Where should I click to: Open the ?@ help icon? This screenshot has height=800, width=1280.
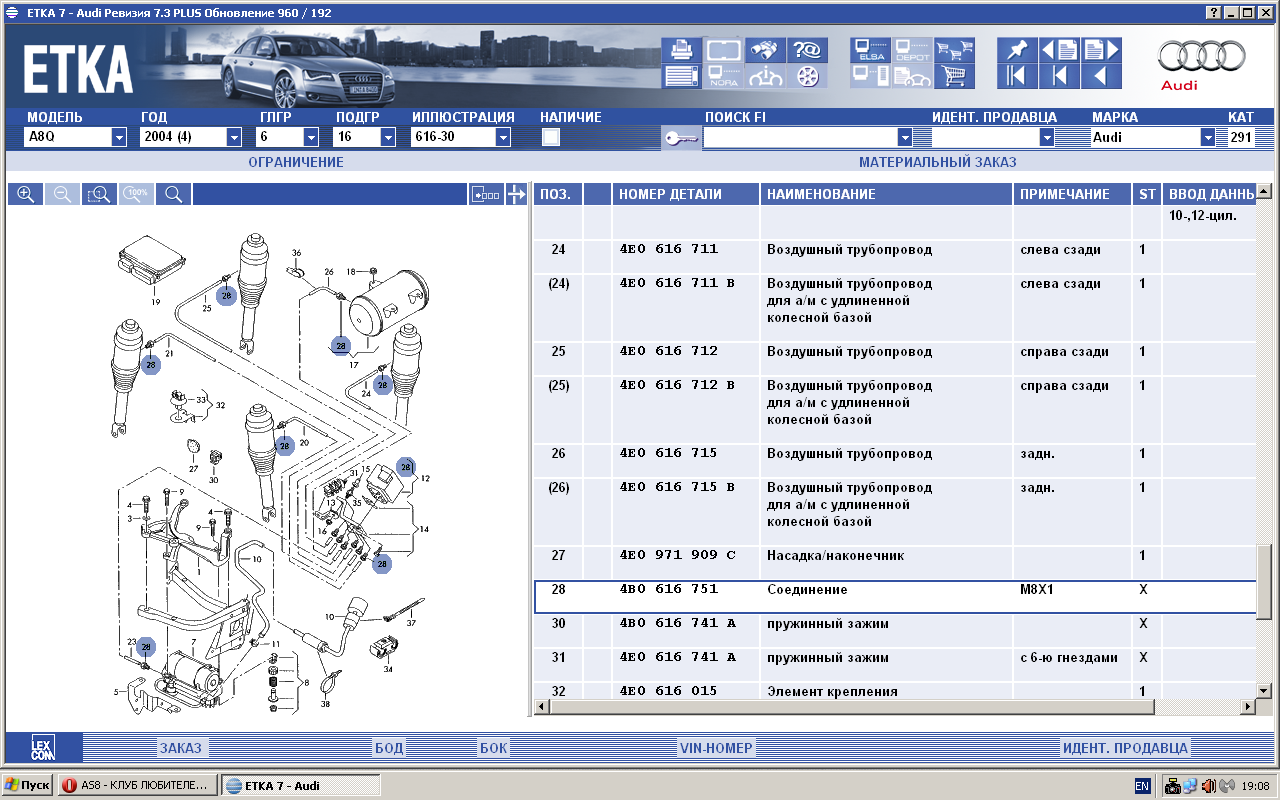click(x=806, y=50)
